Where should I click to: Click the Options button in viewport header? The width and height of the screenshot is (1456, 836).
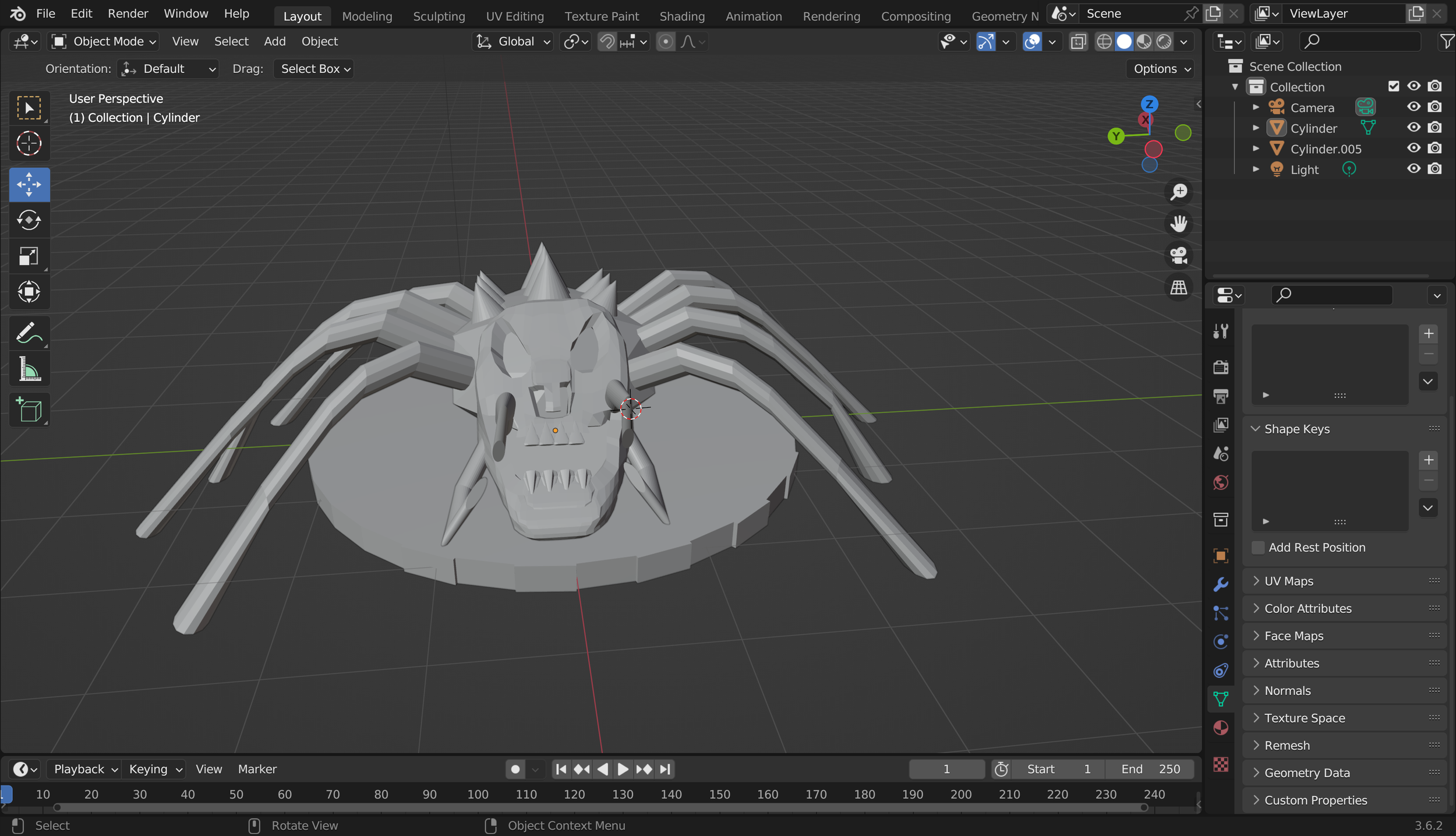click(x=1161, y=69)
